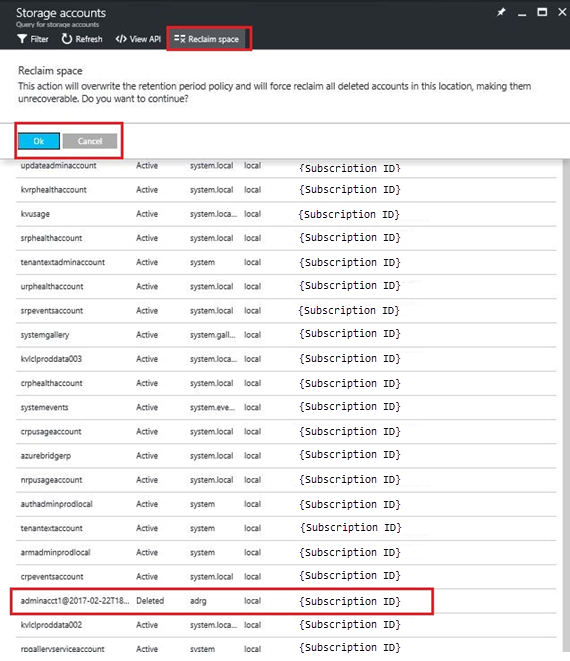Click the vertical scrollbar of the list
The image size is (570, 661).
point(566,405)
